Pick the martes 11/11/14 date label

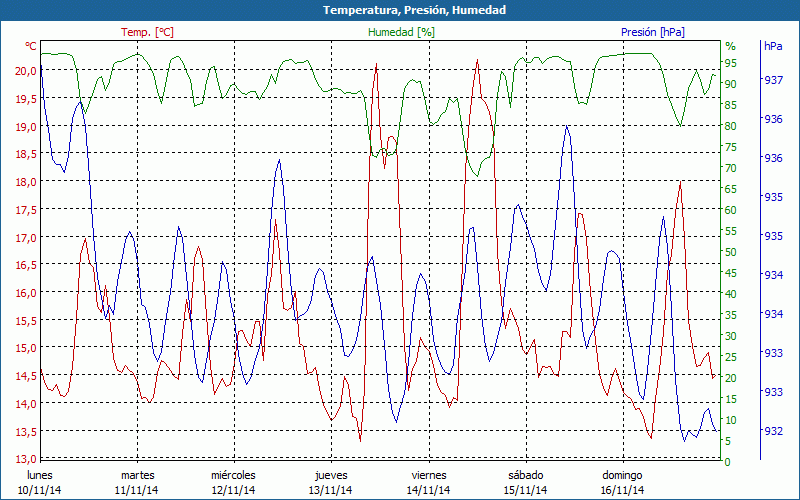pos(137,482)
